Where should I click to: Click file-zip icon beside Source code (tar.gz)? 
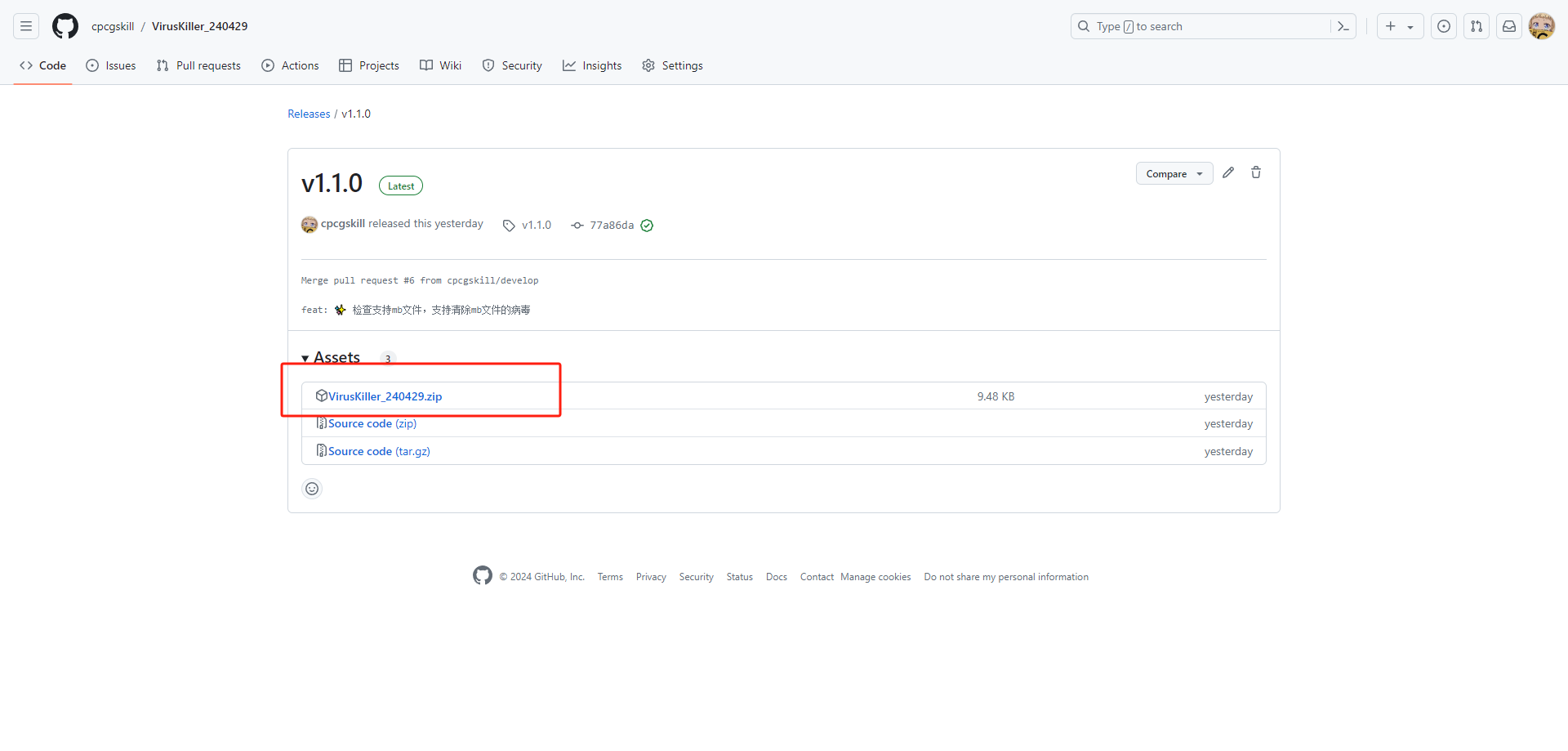coord(322,450)
